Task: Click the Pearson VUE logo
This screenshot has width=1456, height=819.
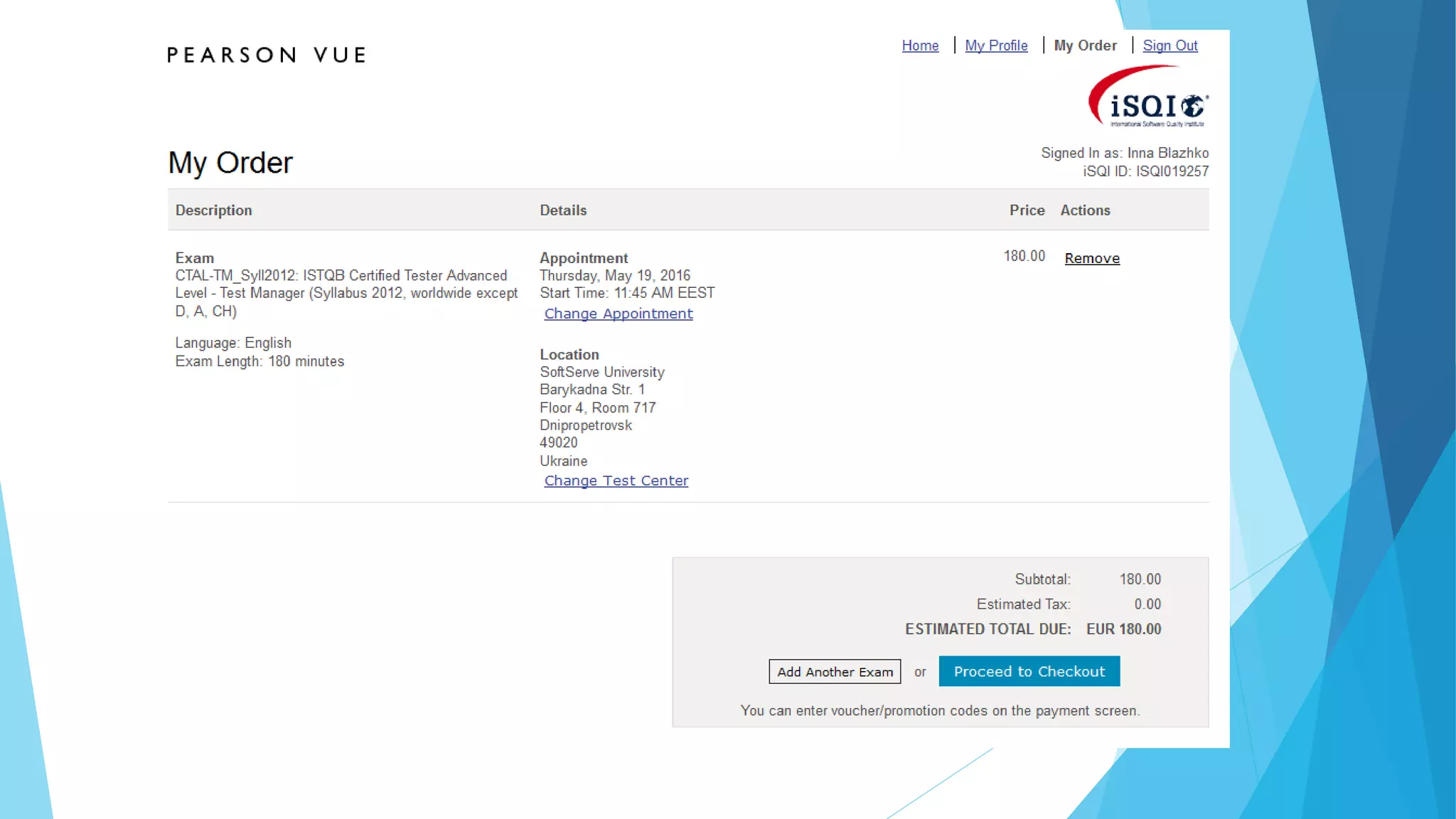Action: [x=267, y=55]
